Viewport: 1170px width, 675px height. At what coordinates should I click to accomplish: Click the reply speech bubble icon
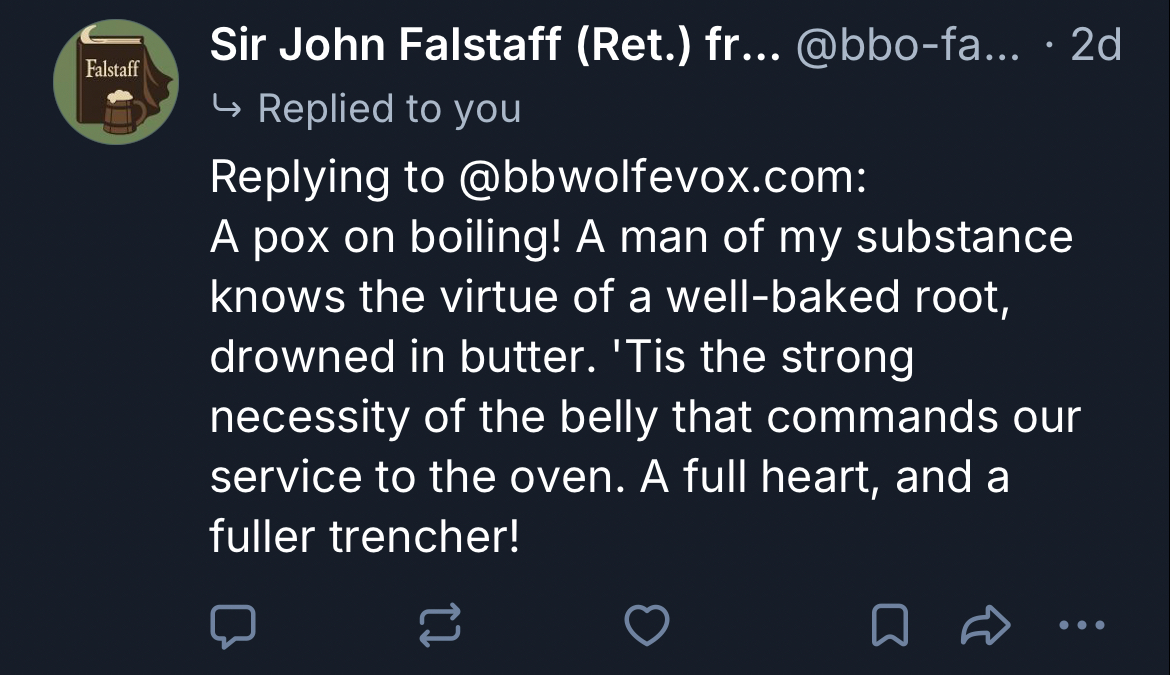pos(233,626)
